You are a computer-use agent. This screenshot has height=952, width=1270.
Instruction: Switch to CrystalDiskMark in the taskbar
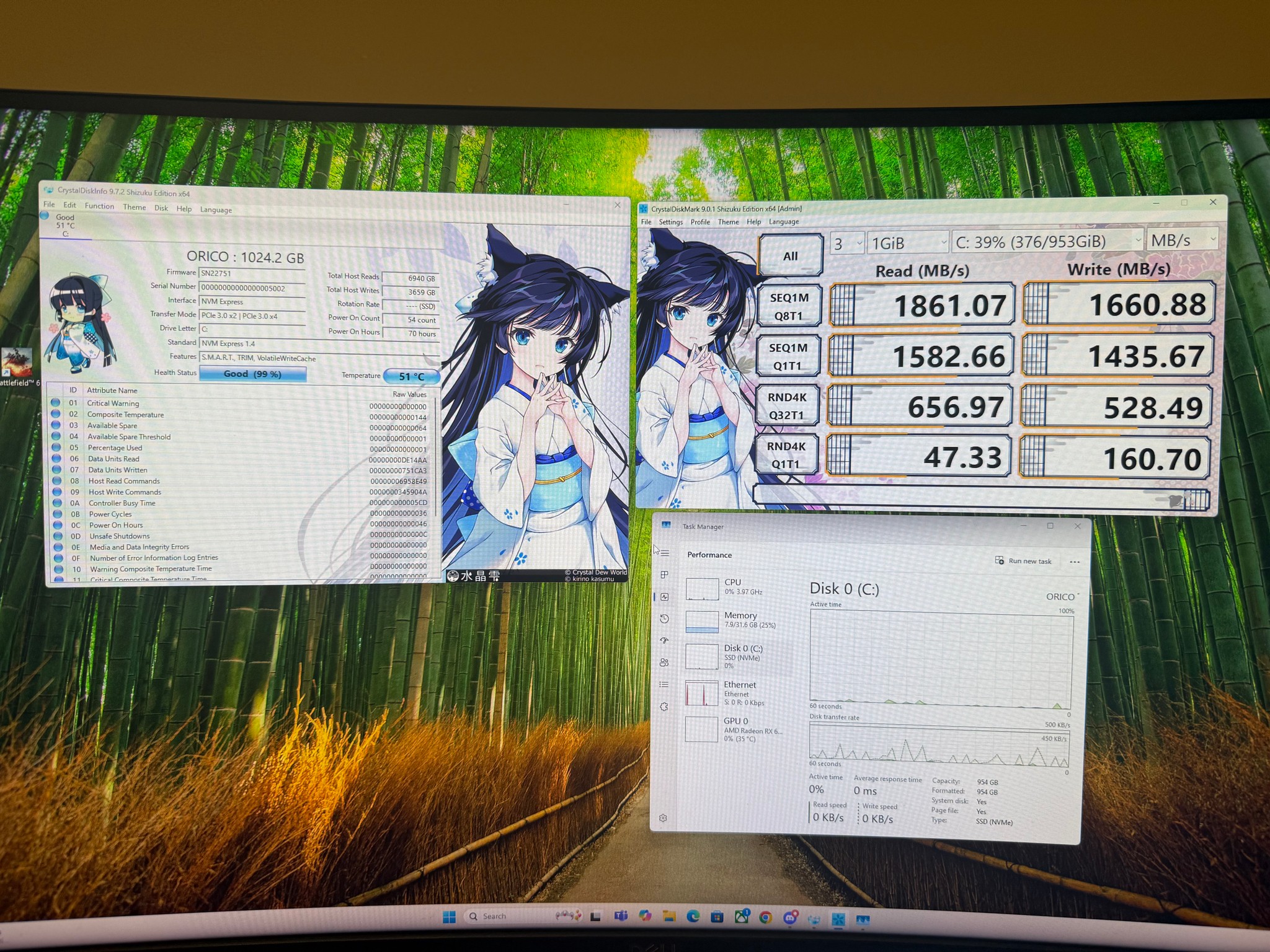[x=838, y=919]
